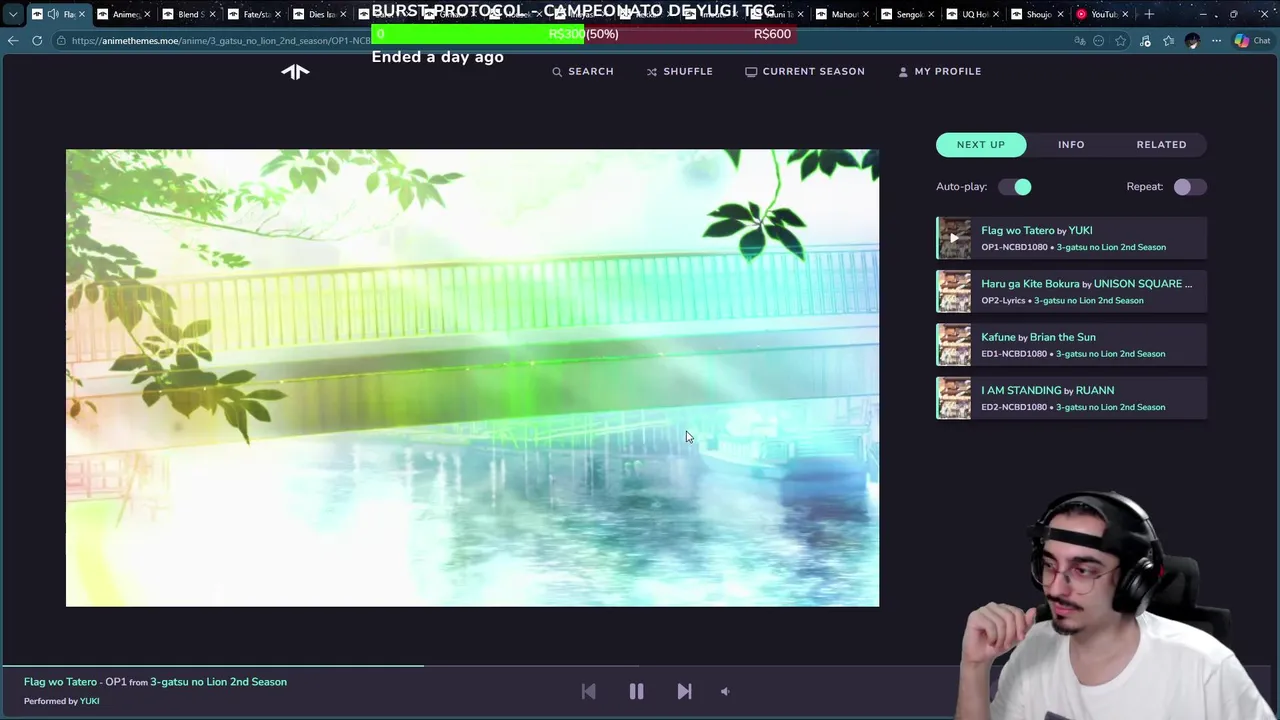Open the browser settings and more menu

click(x=1216, y=41)
